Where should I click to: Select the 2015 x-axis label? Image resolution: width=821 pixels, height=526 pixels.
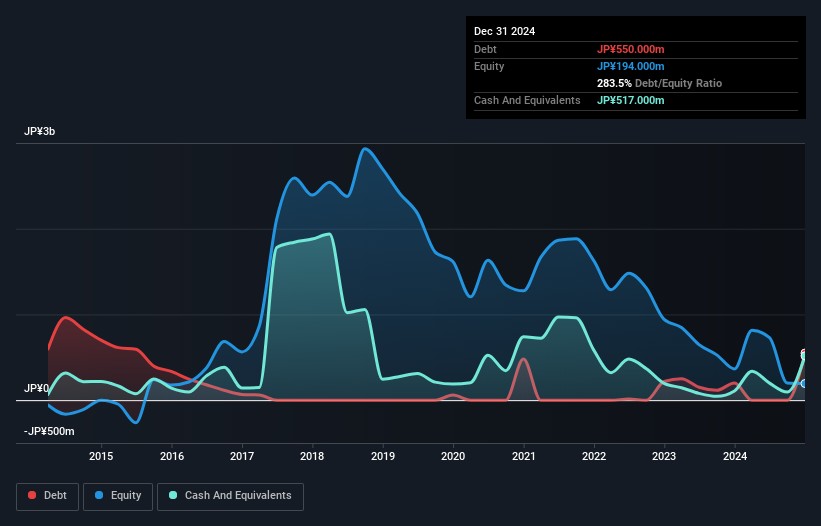tap(101, 457)
